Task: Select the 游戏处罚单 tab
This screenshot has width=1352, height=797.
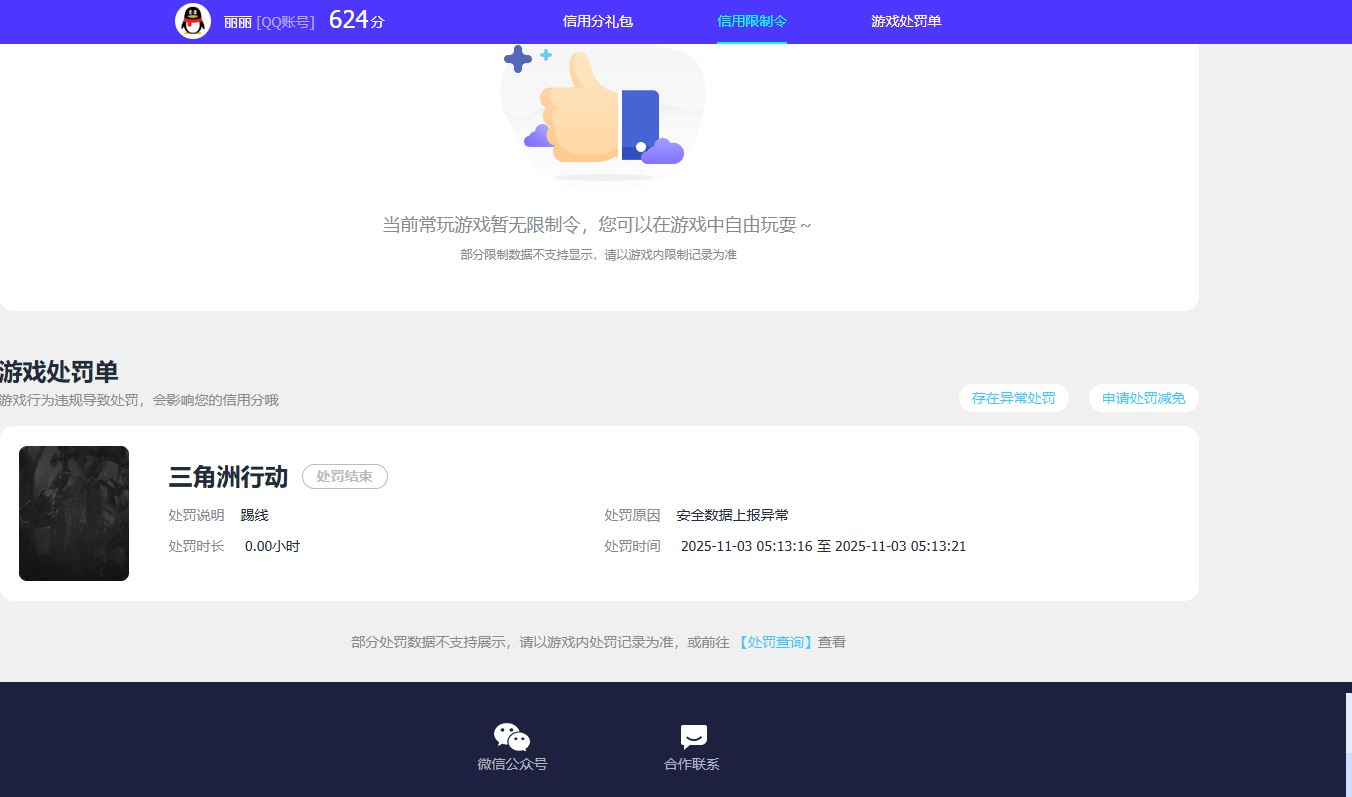Action: pos(905,21)
